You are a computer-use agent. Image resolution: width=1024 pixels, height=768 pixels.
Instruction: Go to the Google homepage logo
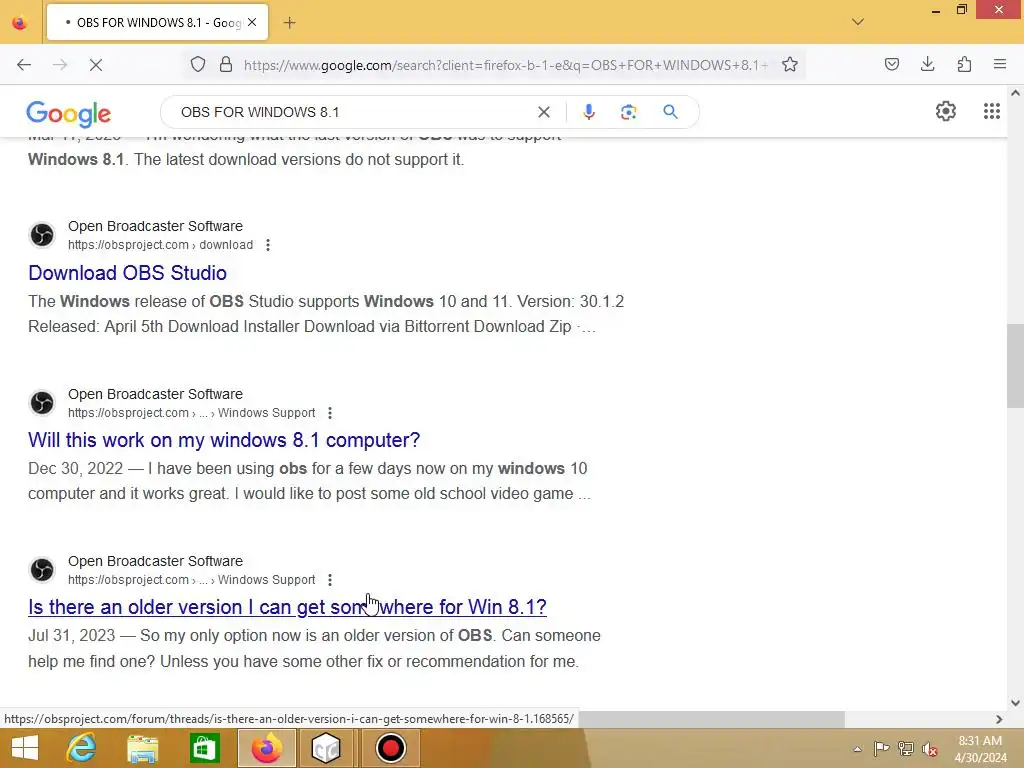[69, 114]
